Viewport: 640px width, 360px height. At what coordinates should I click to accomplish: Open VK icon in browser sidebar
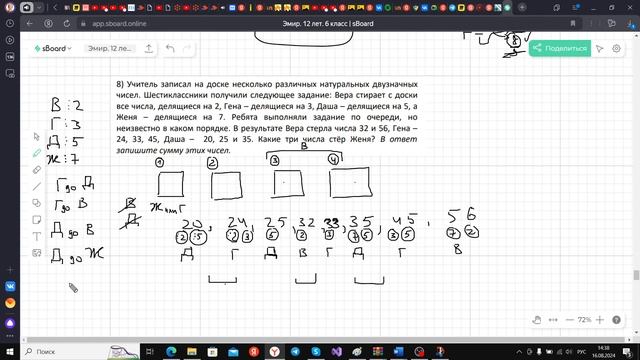point(10,286)
